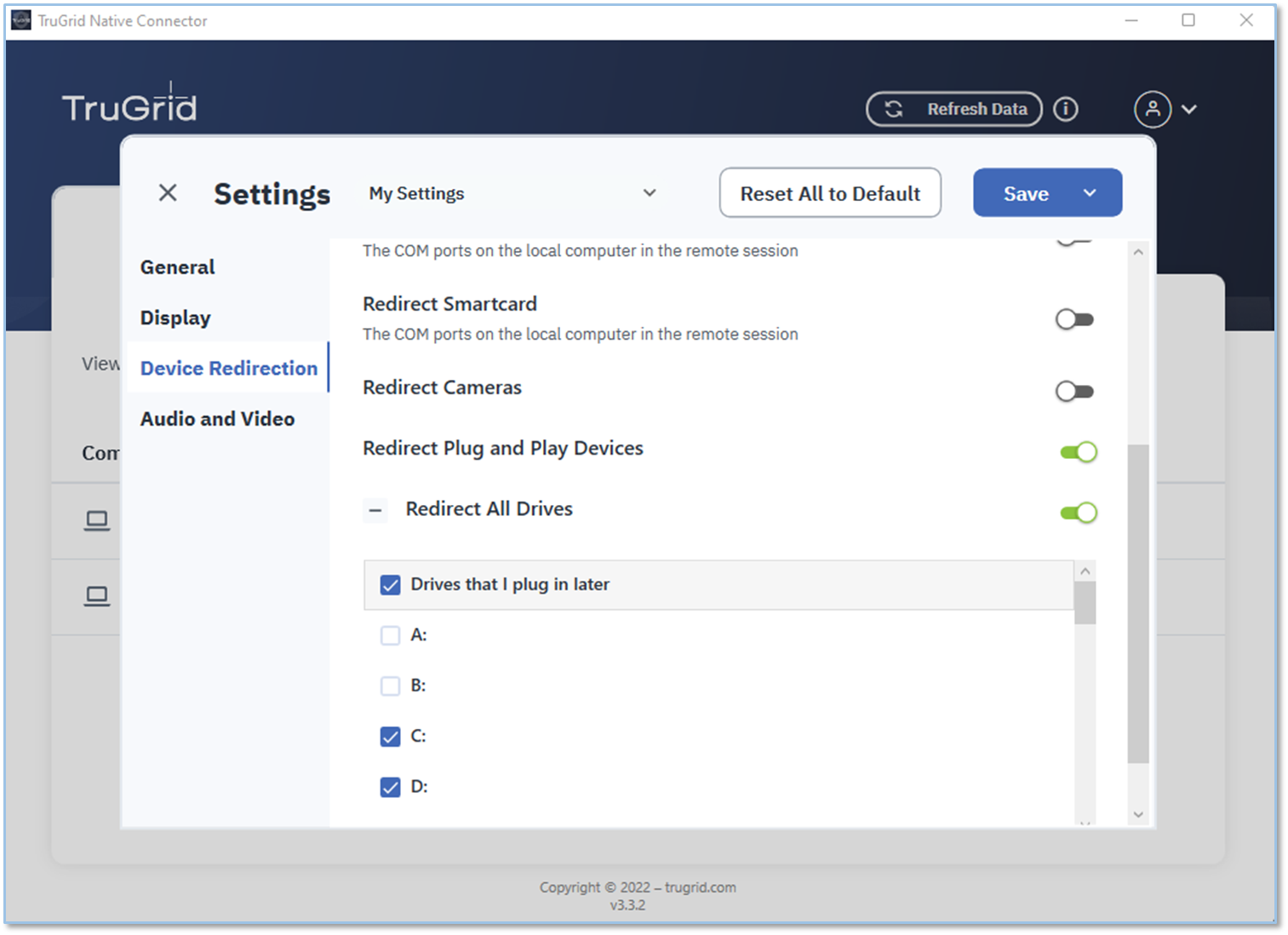Select the Device Redirection tab
Screen dimensions: 1288x935
pyautogui.click(x=229, y=368)
